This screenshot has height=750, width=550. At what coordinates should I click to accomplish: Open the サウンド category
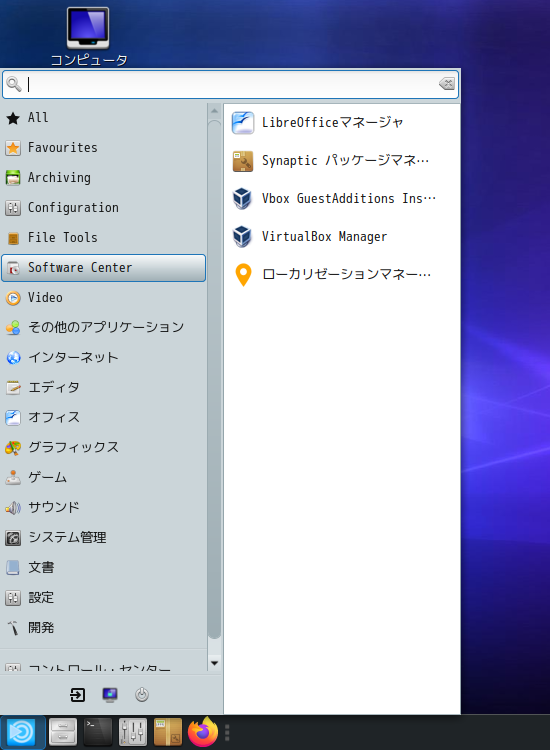tap(103, 507)
